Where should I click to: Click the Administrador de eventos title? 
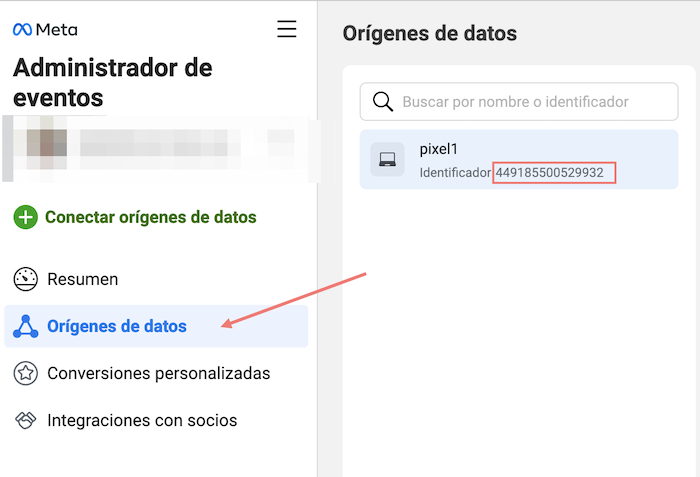coord(112,83)
